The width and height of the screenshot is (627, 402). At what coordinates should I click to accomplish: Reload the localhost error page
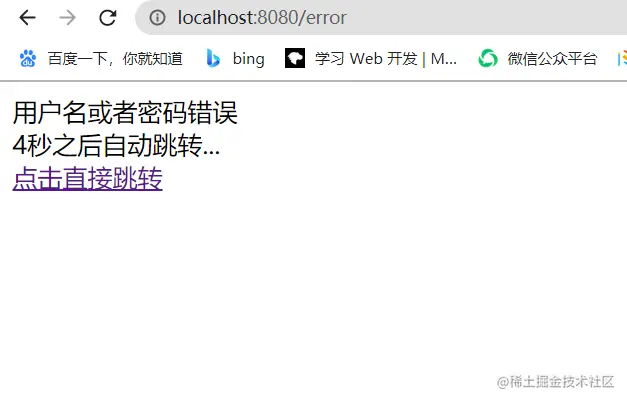coord(108,18)
